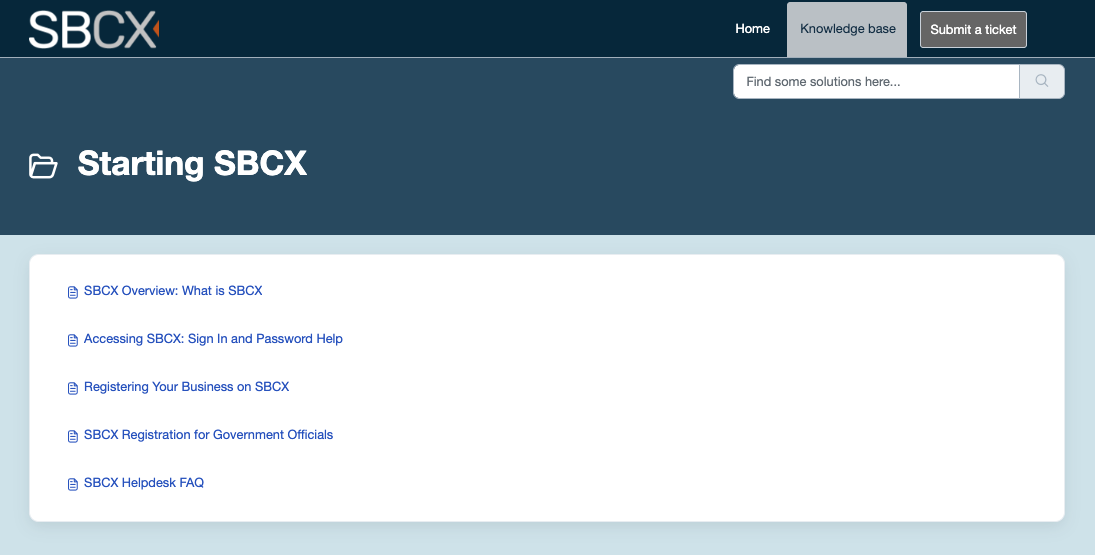Screen dimensions: 1095x555
Task: Click the search magnifier button
Action: coord(1041,82)
